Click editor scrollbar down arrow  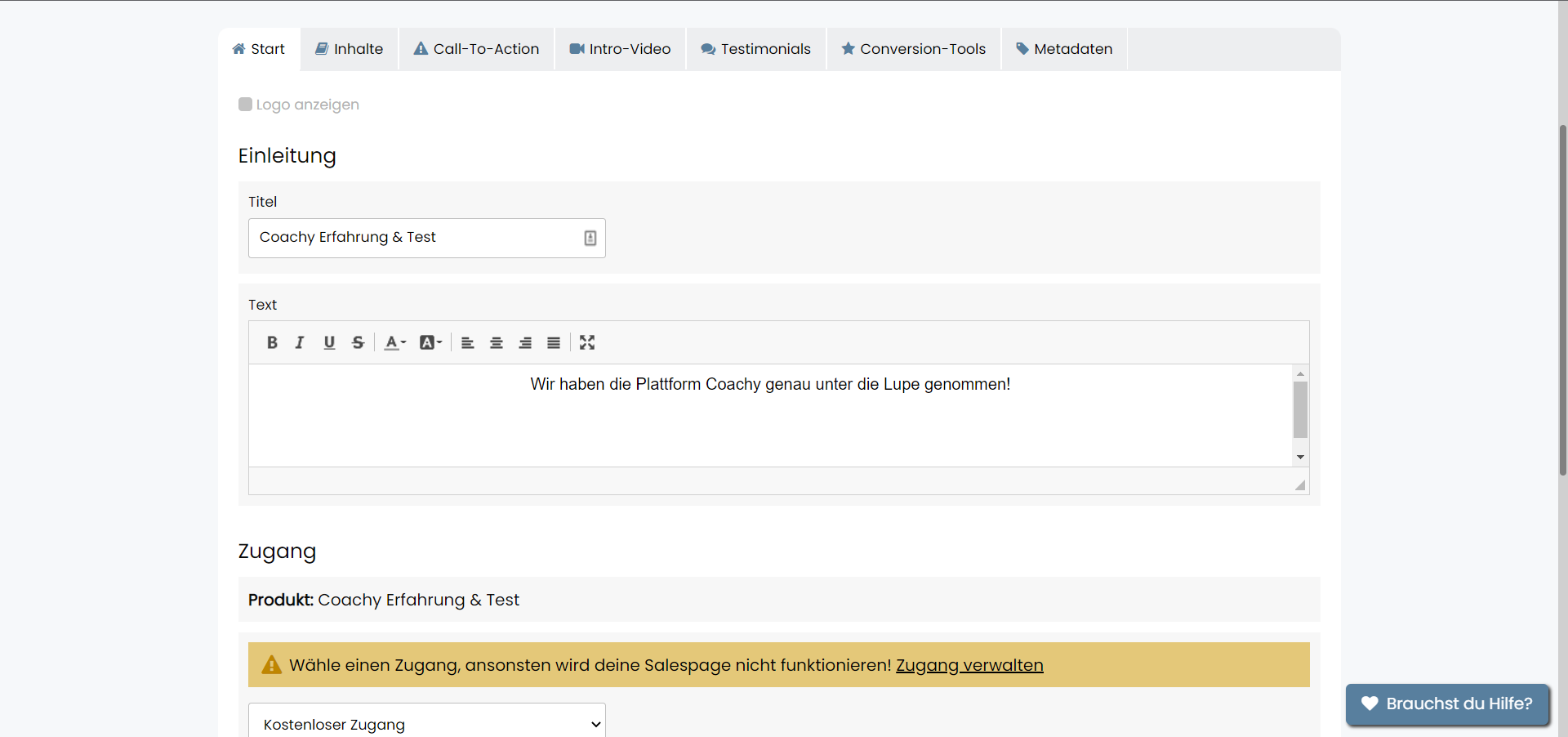coord(1301,457)
